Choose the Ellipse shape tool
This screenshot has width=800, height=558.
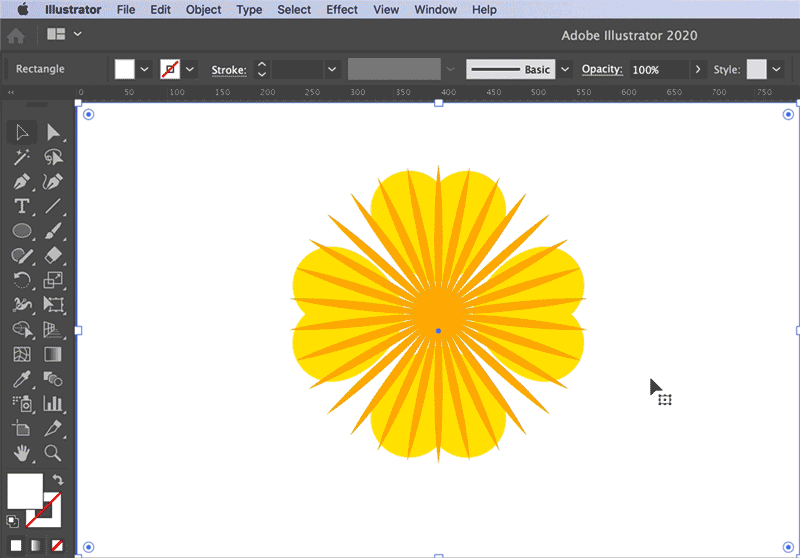[x=21, y=231]
